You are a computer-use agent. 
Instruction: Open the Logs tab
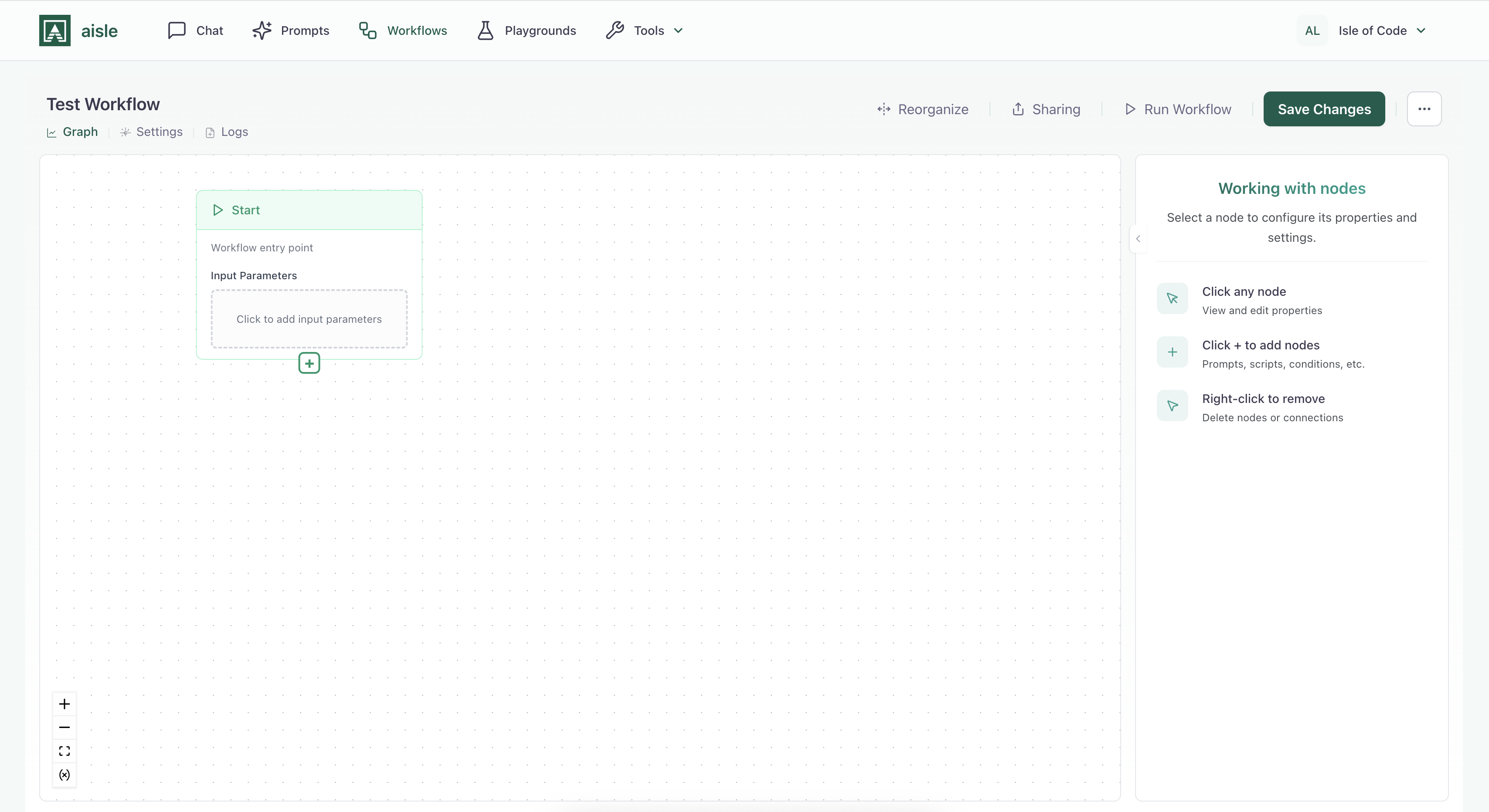(226, 132)
